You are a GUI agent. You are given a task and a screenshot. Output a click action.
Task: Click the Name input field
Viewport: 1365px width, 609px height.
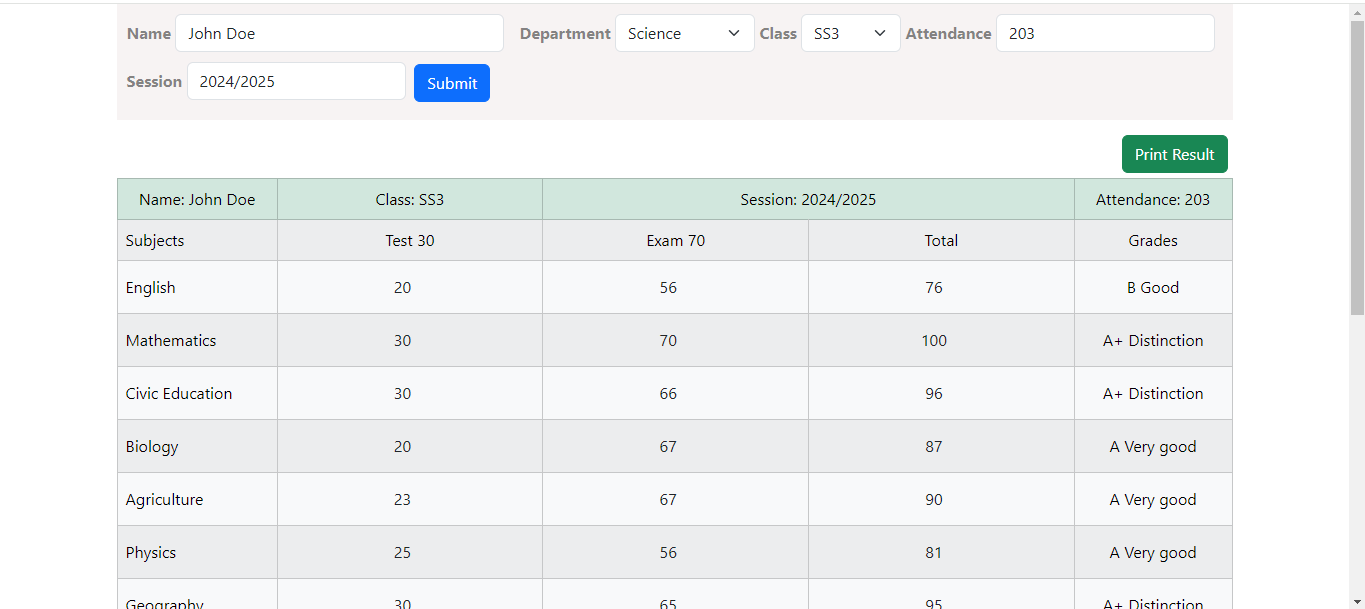339,33
